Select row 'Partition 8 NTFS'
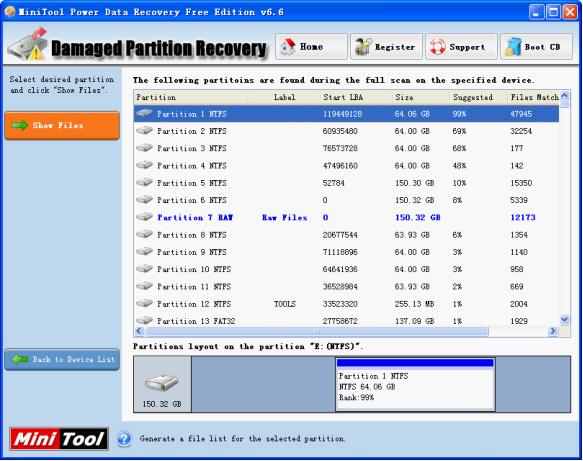 [x=347, y=235]
